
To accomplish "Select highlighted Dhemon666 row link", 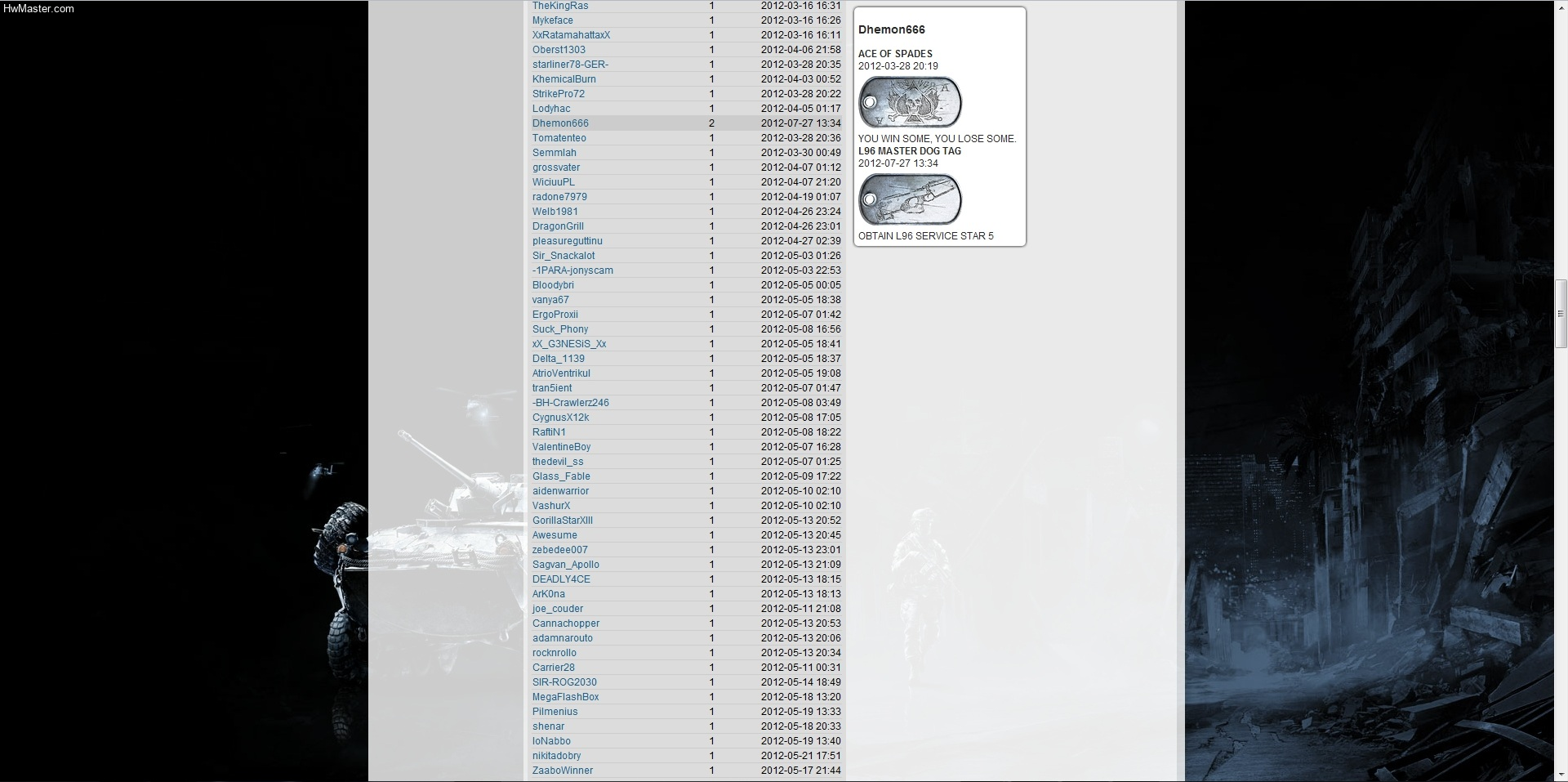I will [x=560, y=123].
